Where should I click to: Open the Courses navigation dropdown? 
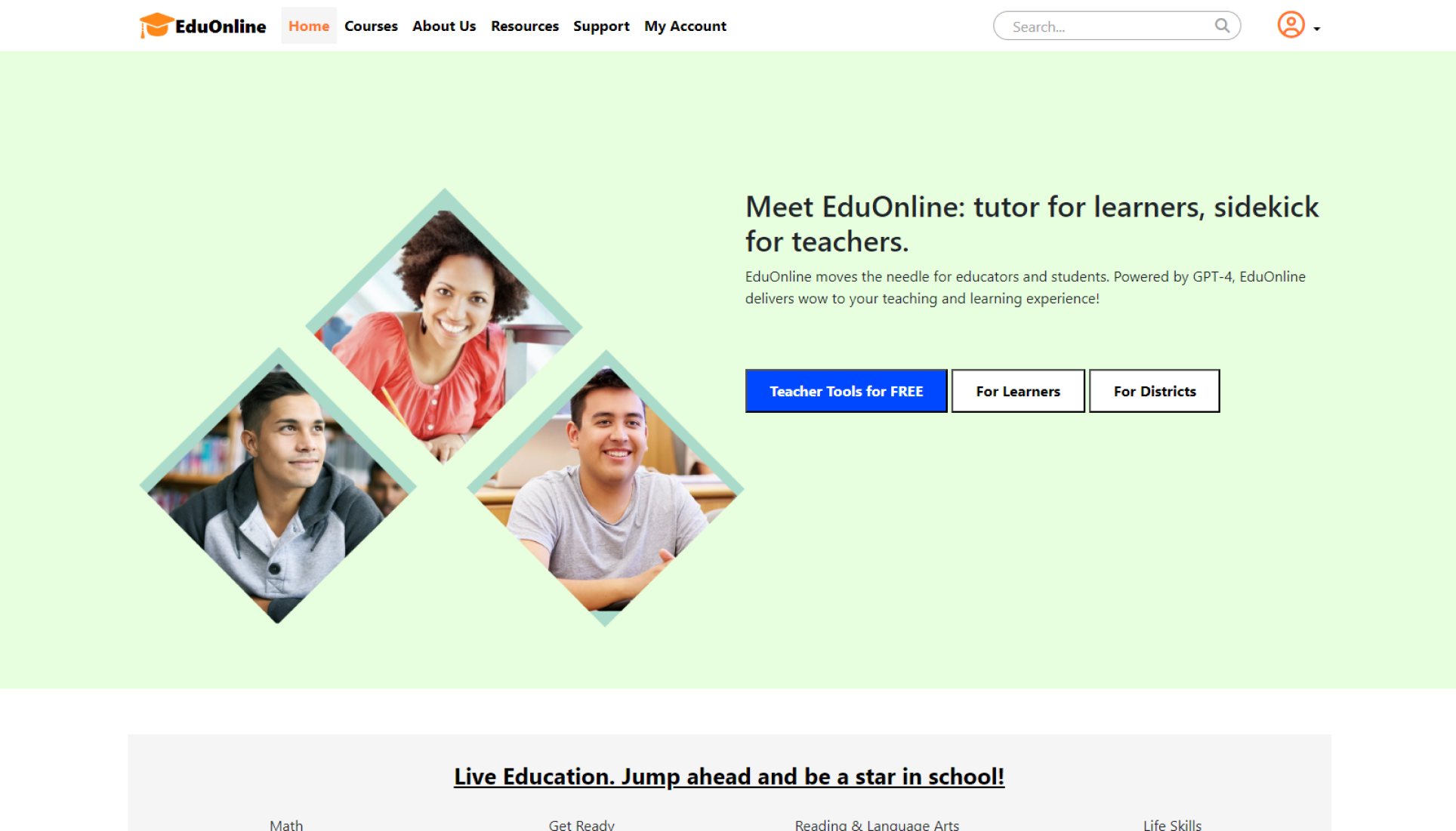click(x=370, y=26)
